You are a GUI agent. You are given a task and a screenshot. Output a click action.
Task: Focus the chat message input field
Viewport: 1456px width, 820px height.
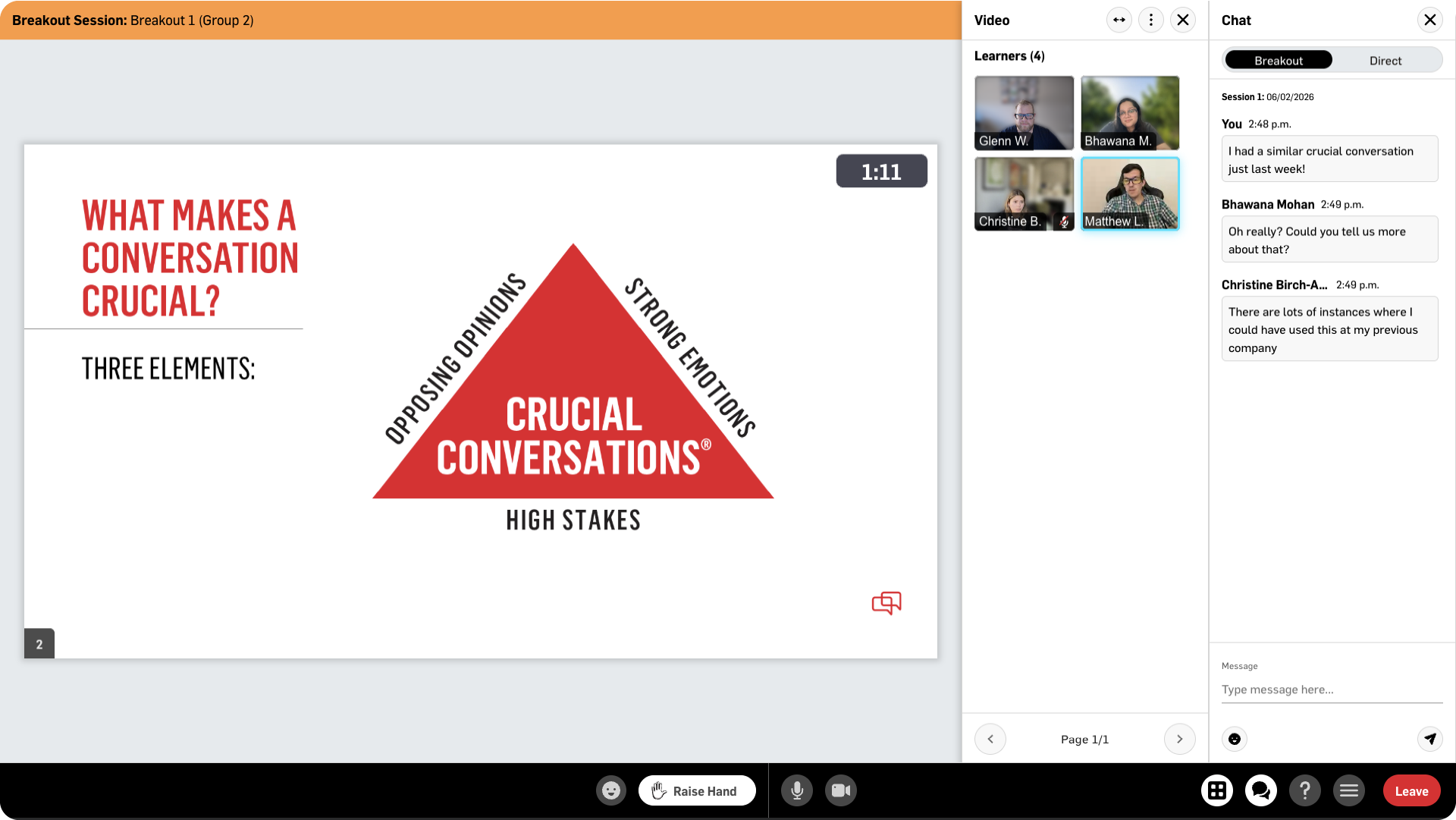[1332, 690]
